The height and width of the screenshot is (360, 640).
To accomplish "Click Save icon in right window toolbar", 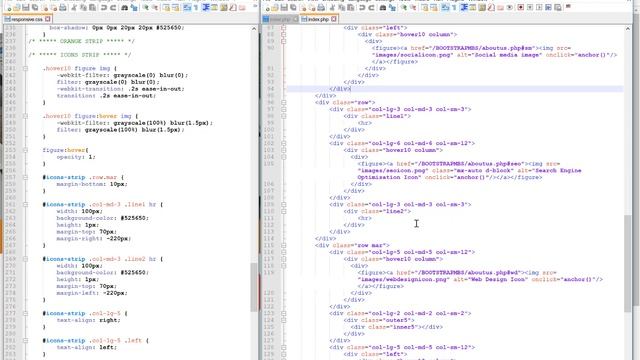I will pyautogui.click(x=284, y=7).
